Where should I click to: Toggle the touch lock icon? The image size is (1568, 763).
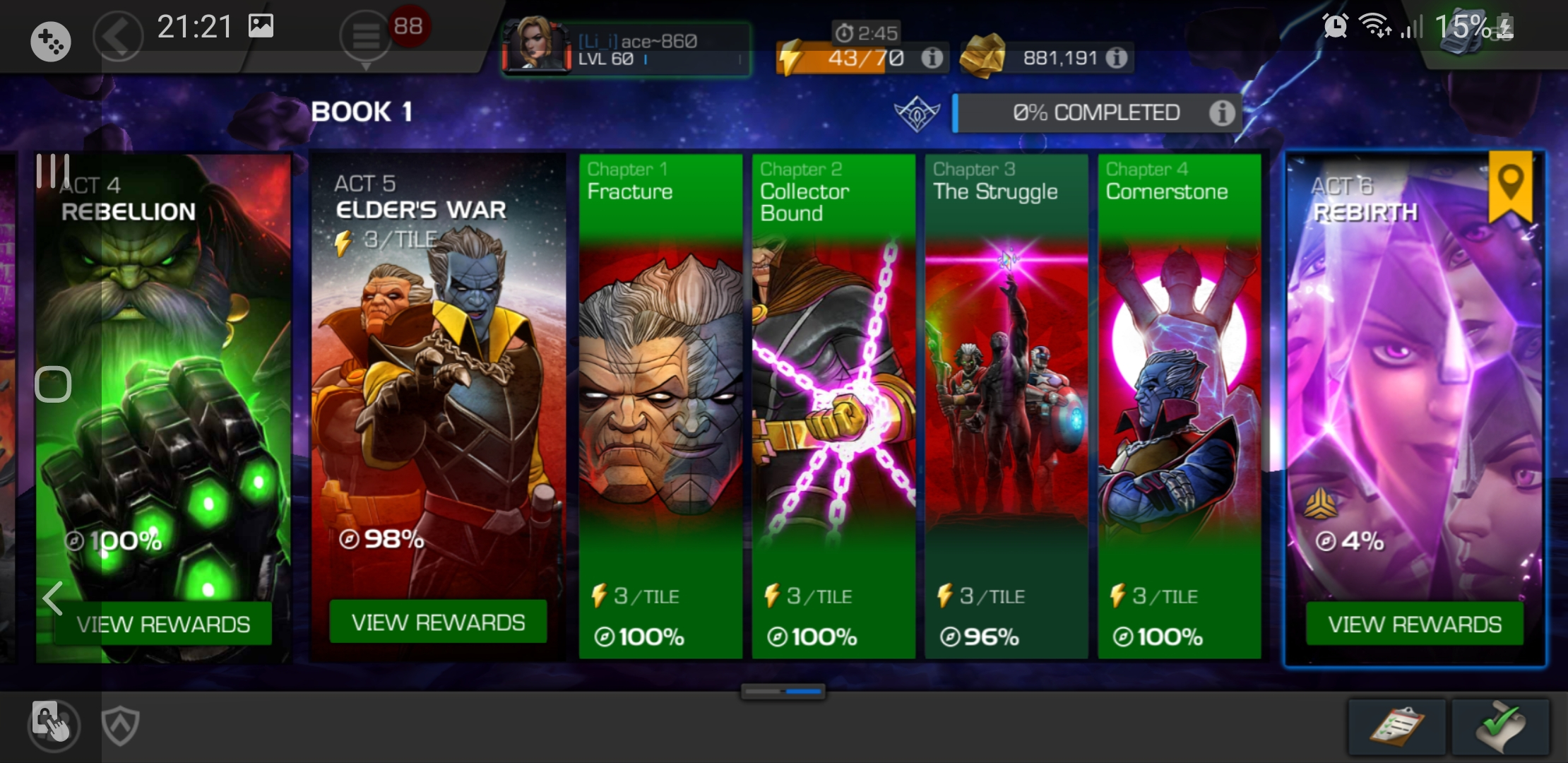point(52,723)
